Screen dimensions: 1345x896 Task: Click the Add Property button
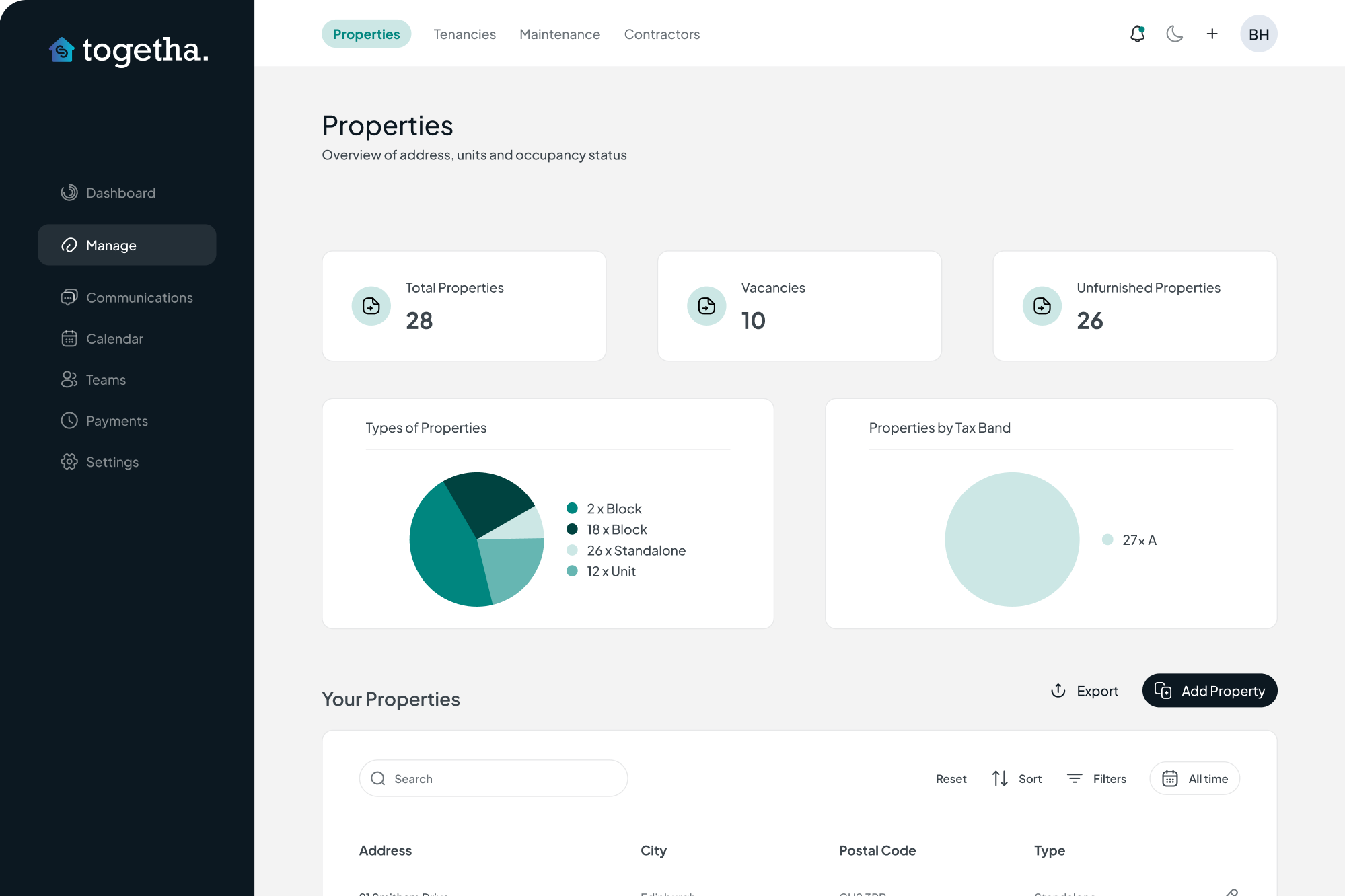point(1209,691)
